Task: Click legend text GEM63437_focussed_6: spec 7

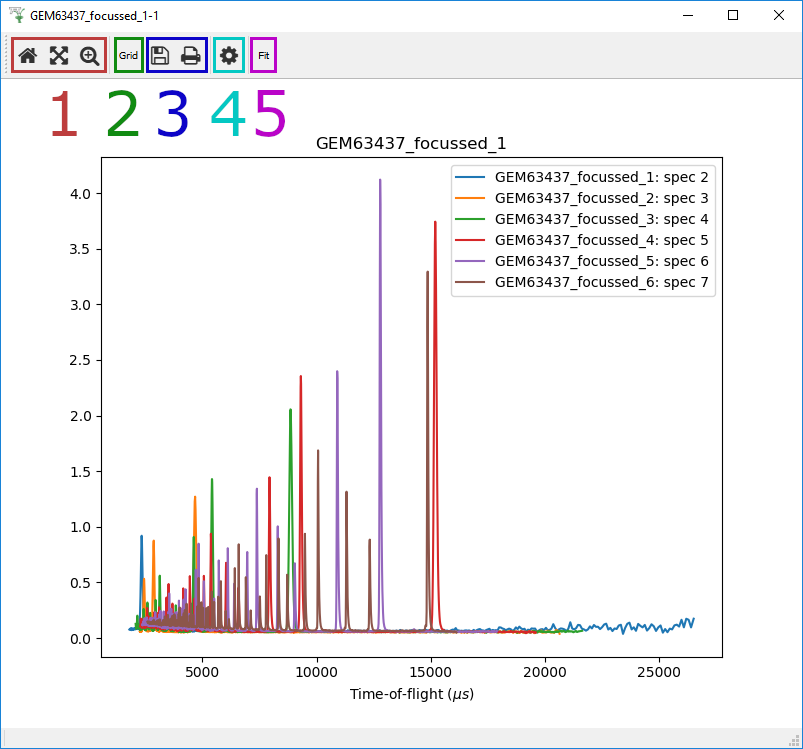Action: 602,282
